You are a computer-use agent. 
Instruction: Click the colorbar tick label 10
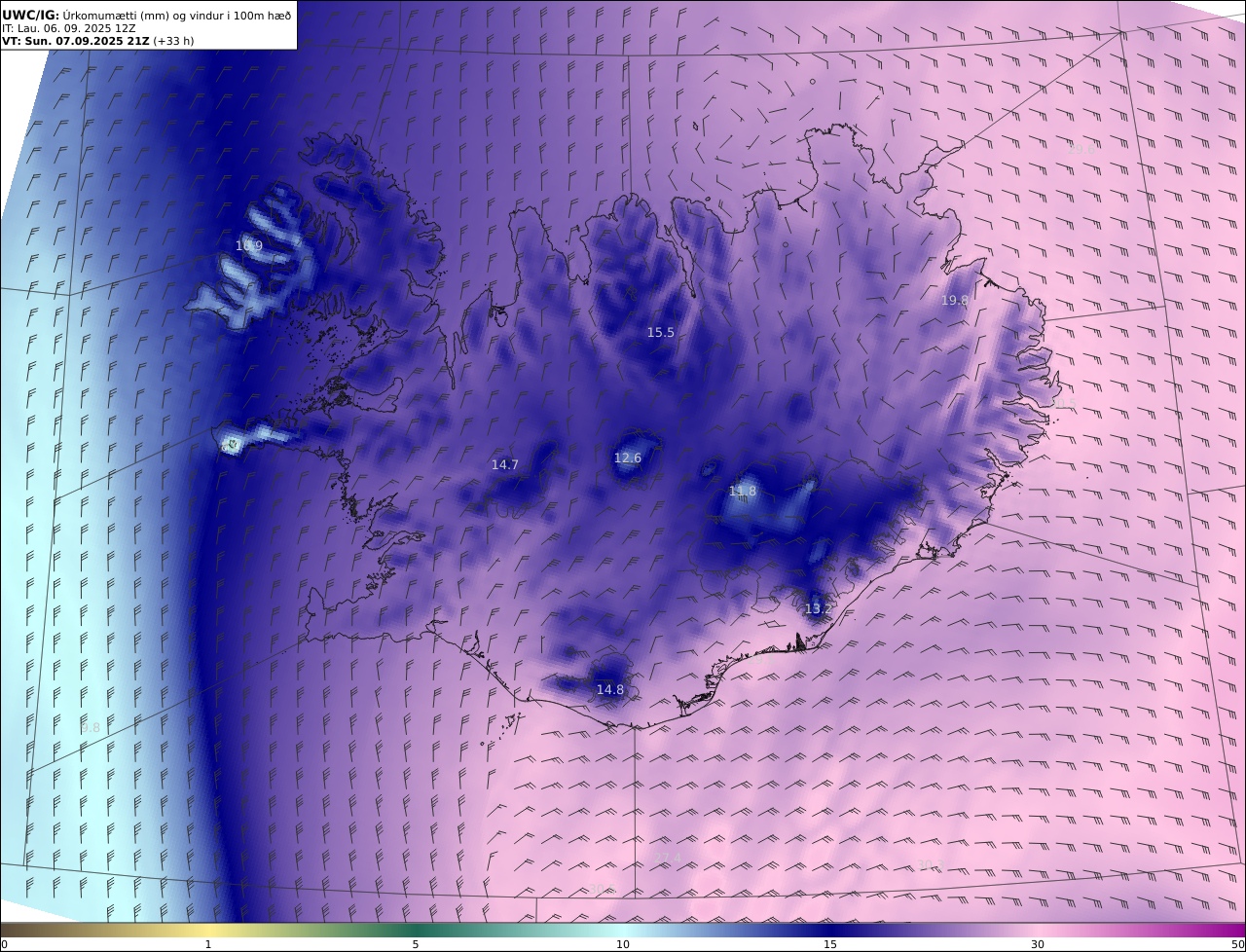[623, 944]
